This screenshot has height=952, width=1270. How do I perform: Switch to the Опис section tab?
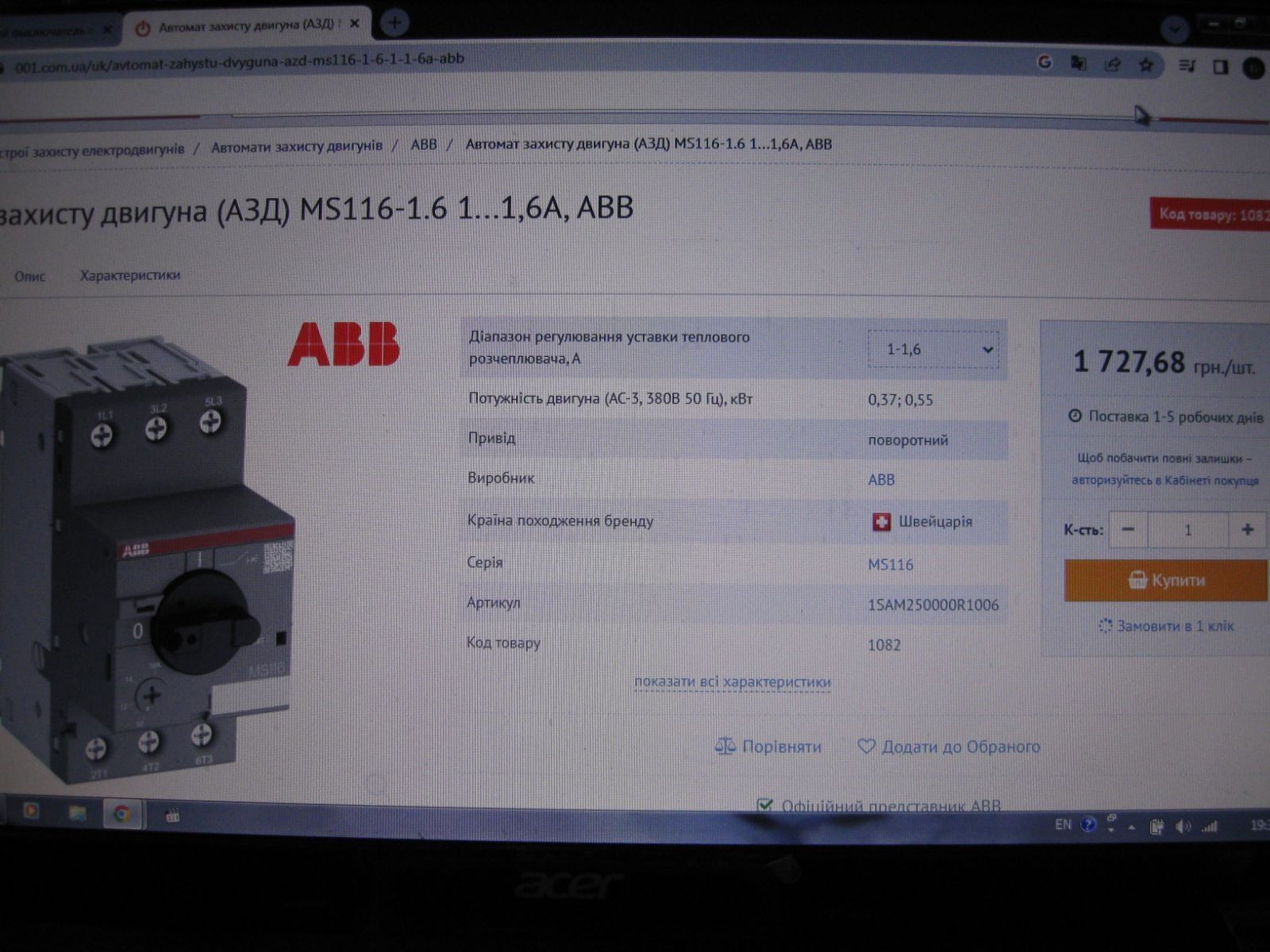(30, 276)
